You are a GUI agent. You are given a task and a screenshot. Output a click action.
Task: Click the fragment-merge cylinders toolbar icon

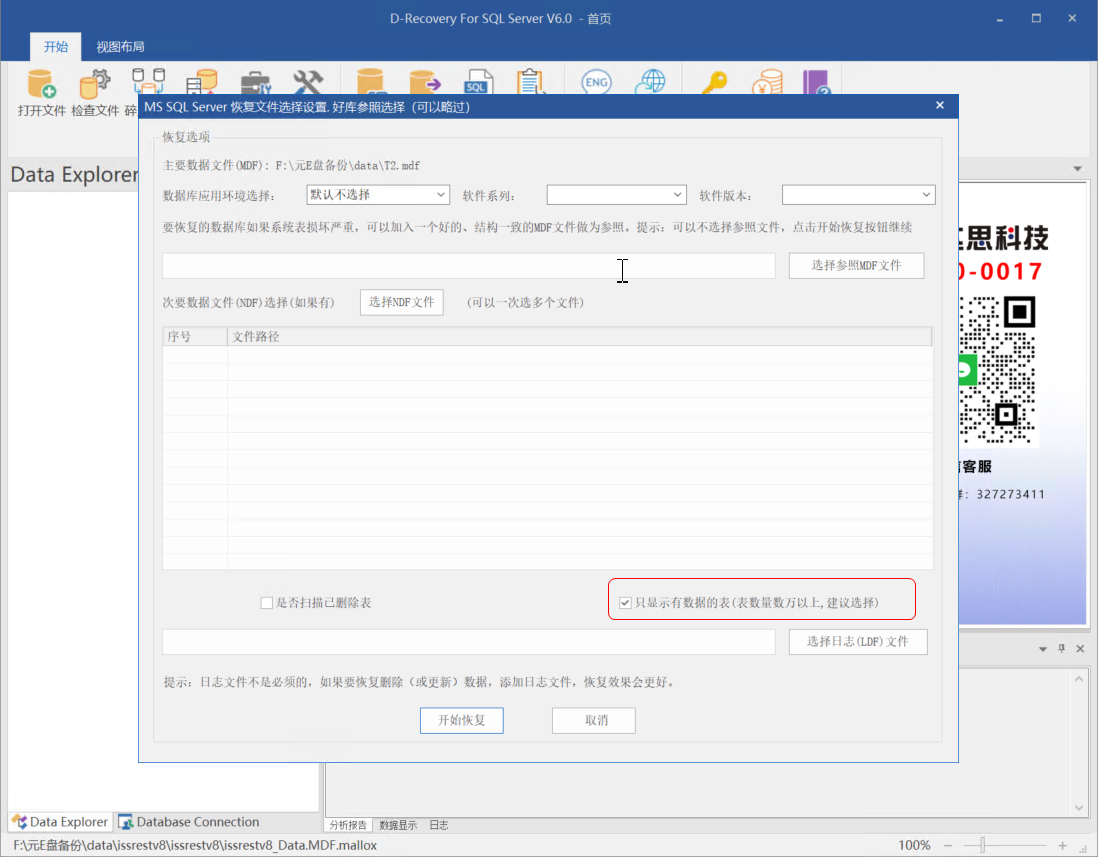[x=148, y=81]
